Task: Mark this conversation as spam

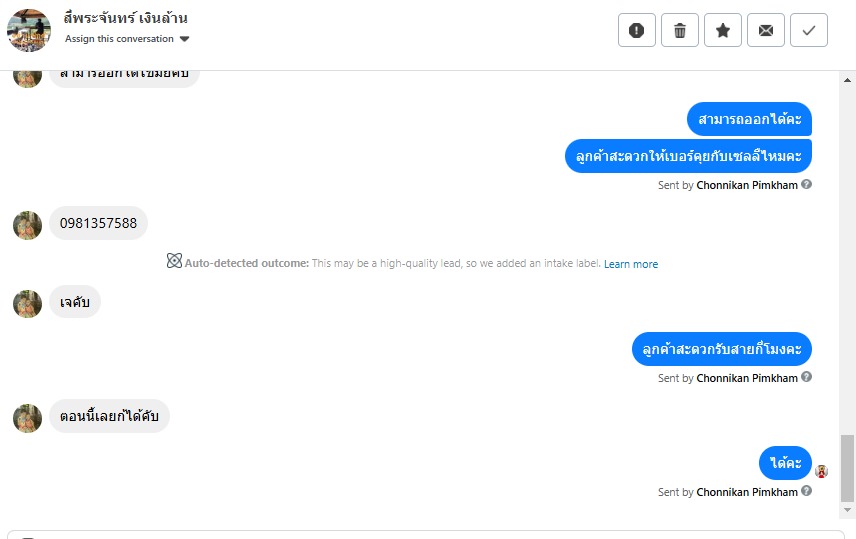Action: pyautogui.click(x=637, y=30)
